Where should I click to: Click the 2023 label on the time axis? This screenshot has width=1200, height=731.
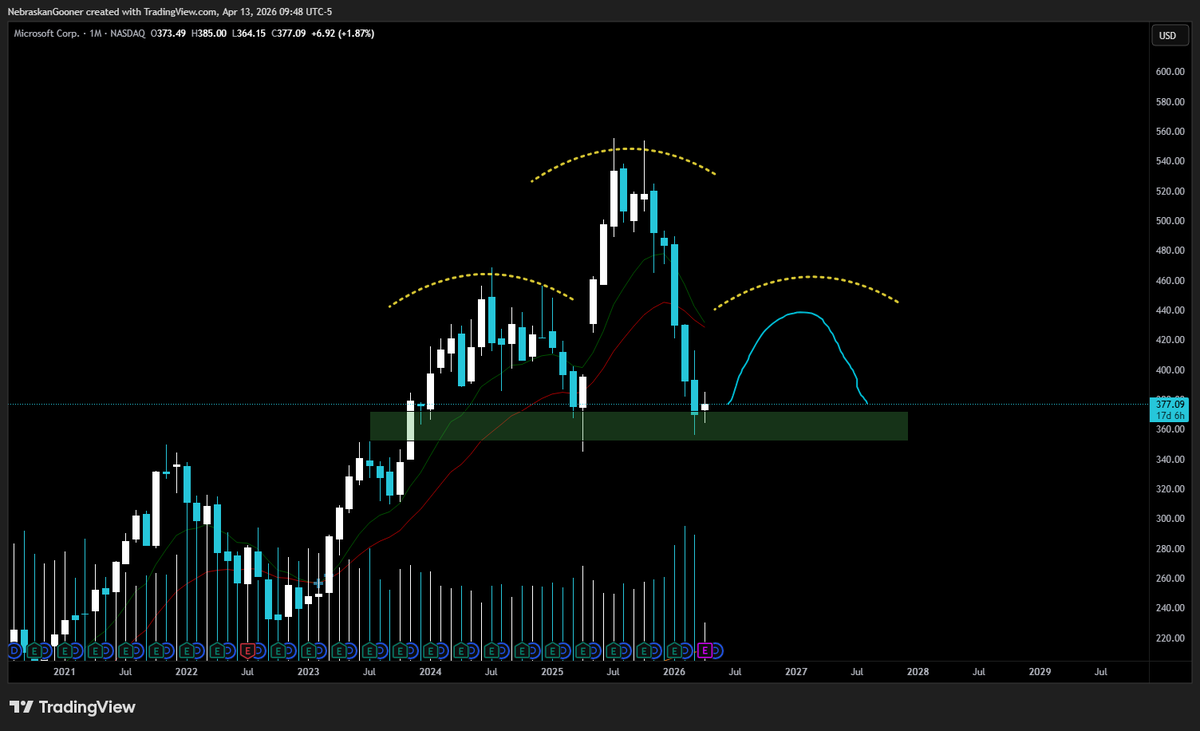click(x=308, y=672)
